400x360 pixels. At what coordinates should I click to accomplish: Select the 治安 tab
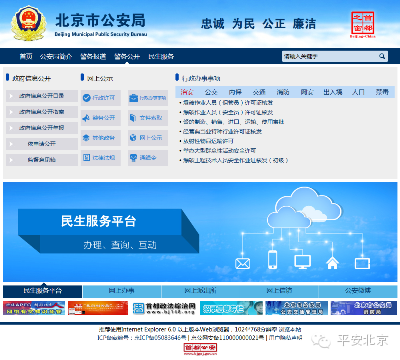click(x=187, y=92)
